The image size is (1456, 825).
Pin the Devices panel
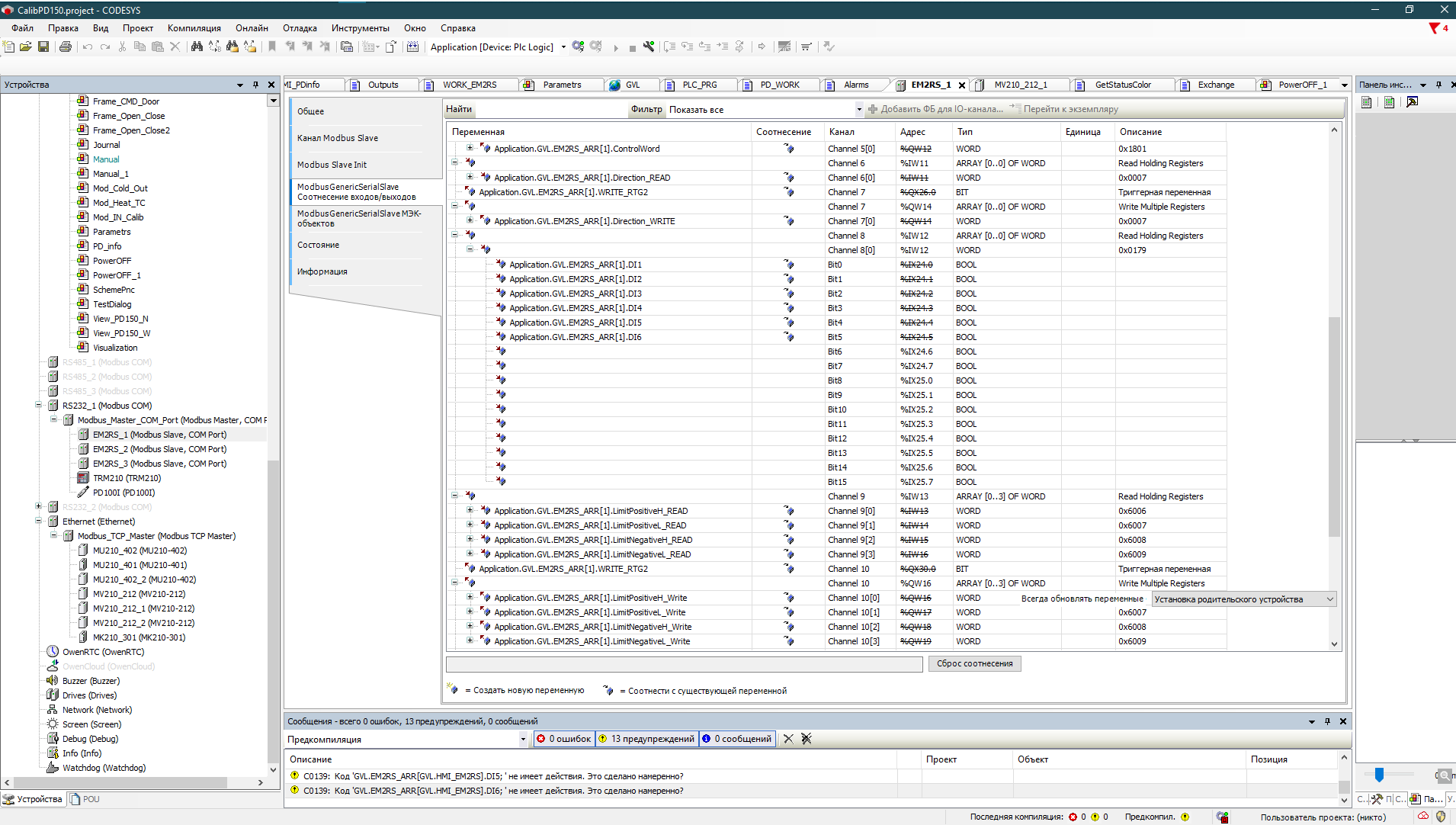coord(255,85)
